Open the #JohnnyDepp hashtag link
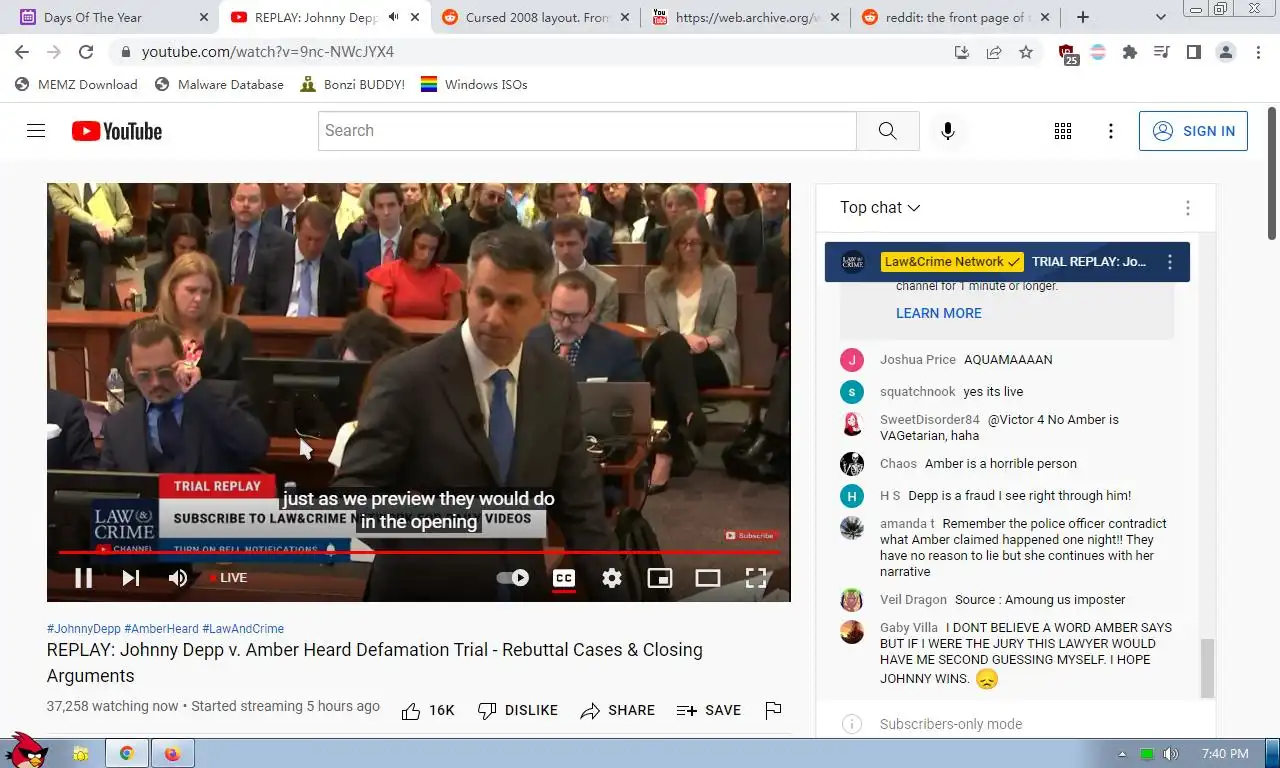This screenshot has height=768, width=1280. 84,629
